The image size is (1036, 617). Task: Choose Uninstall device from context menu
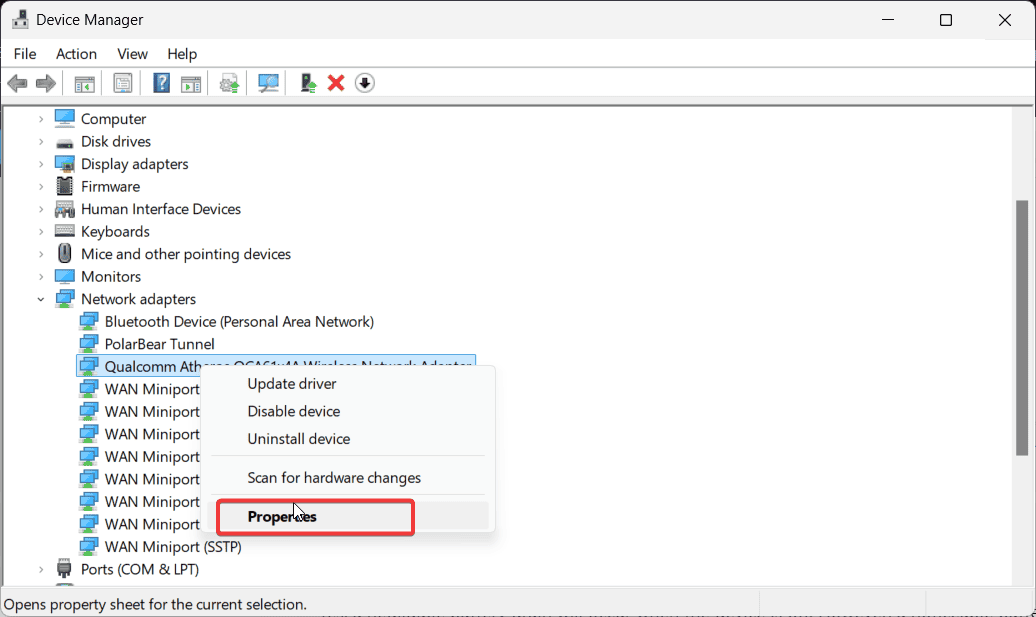click(350, 439)
